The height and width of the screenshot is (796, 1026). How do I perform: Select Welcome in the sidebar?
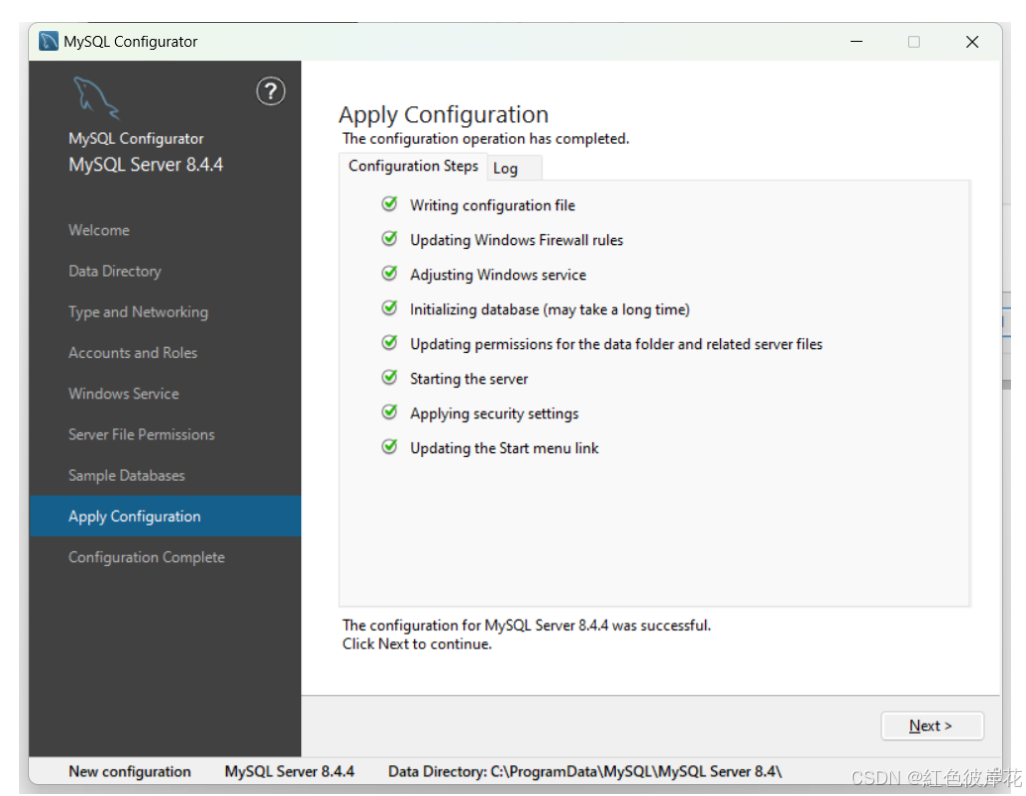tap(99, 230)
